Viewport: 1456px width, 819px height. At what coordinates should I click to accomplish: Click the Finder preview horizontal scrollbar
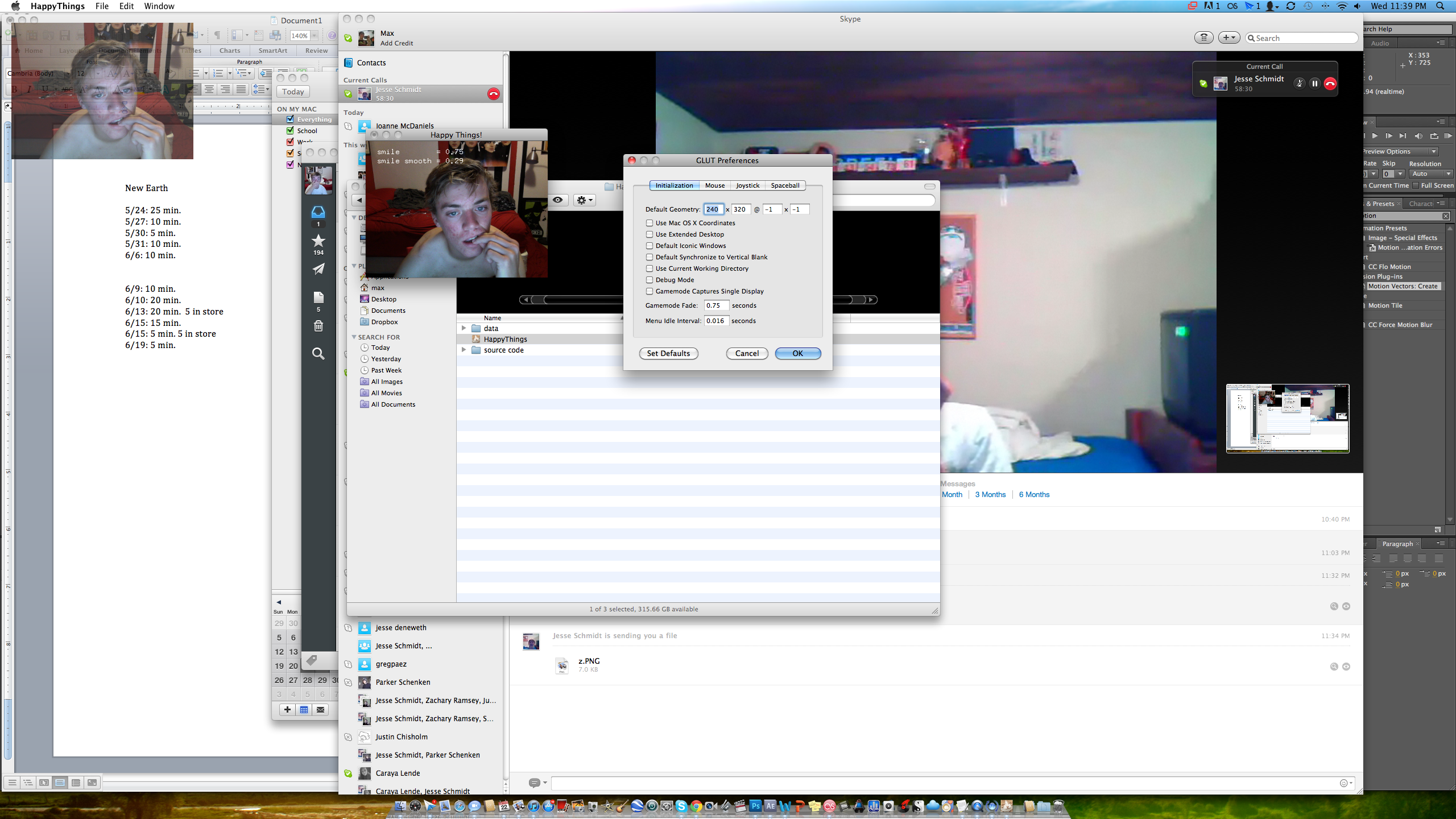[698, 300]
